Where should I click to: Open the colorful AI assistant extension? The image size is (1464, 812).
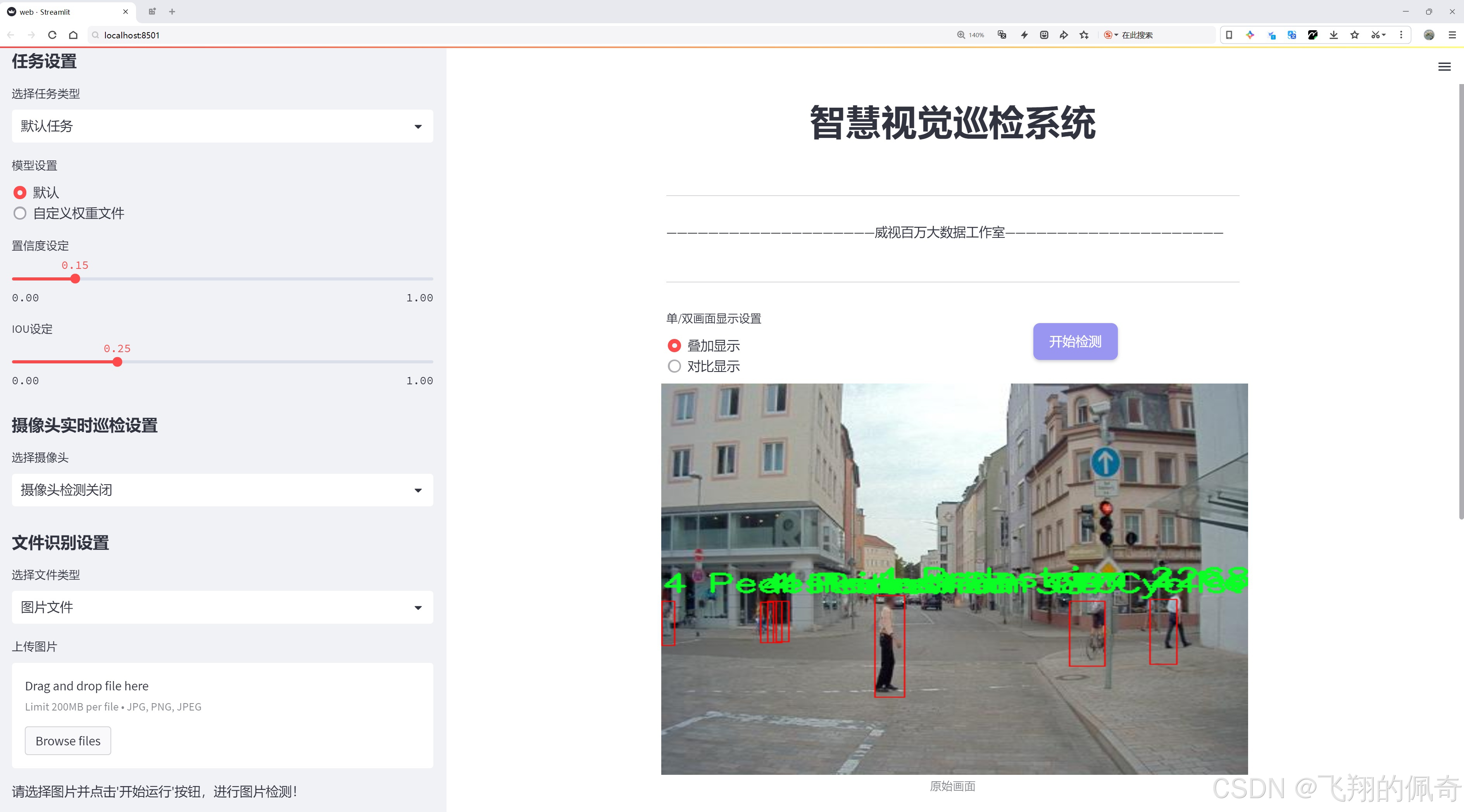pyautogui.click(x=1250, y=34)
